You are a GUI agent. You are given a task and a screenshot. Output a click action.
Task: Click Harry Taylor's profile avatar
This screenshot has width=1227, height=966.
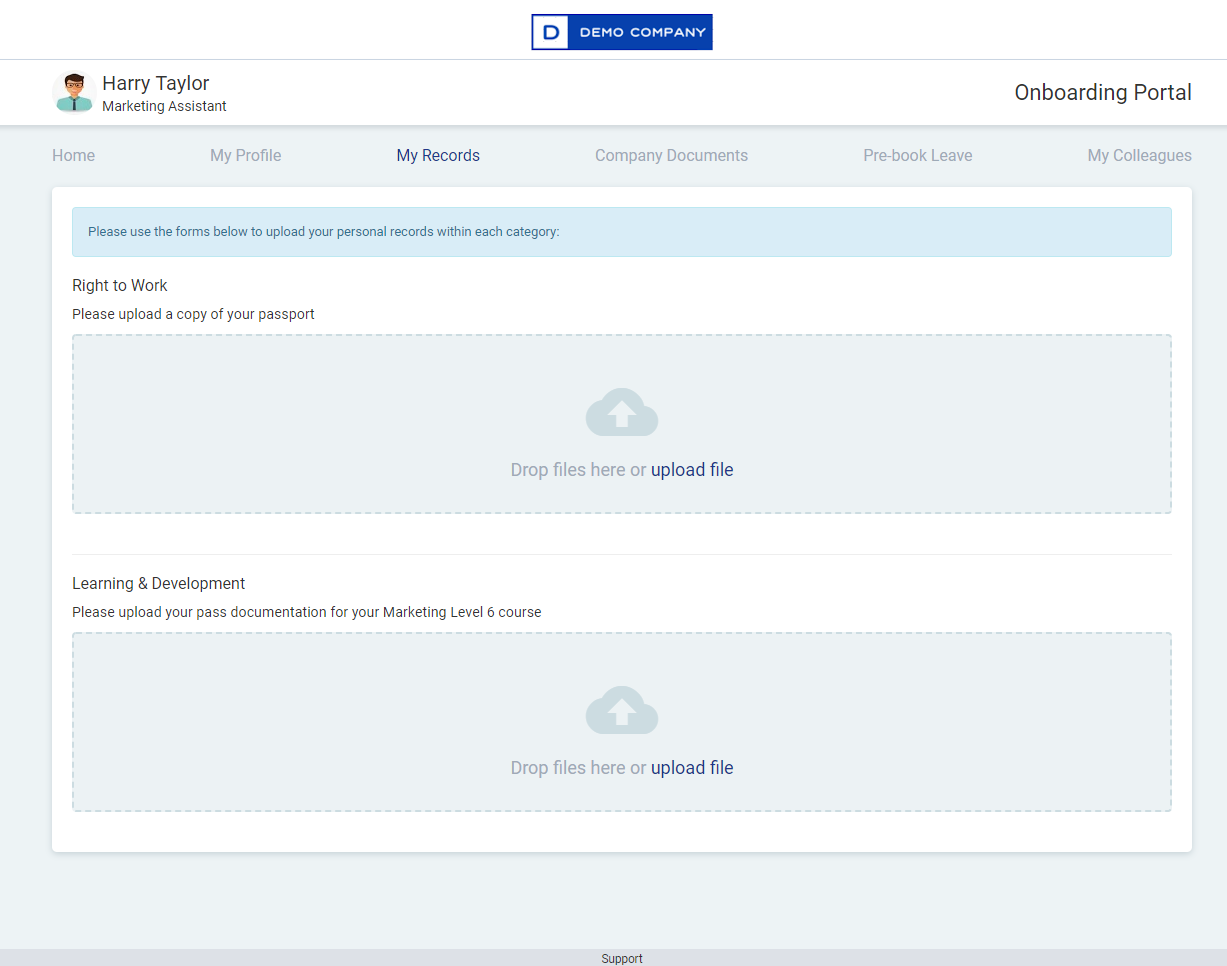coord(74,92)
